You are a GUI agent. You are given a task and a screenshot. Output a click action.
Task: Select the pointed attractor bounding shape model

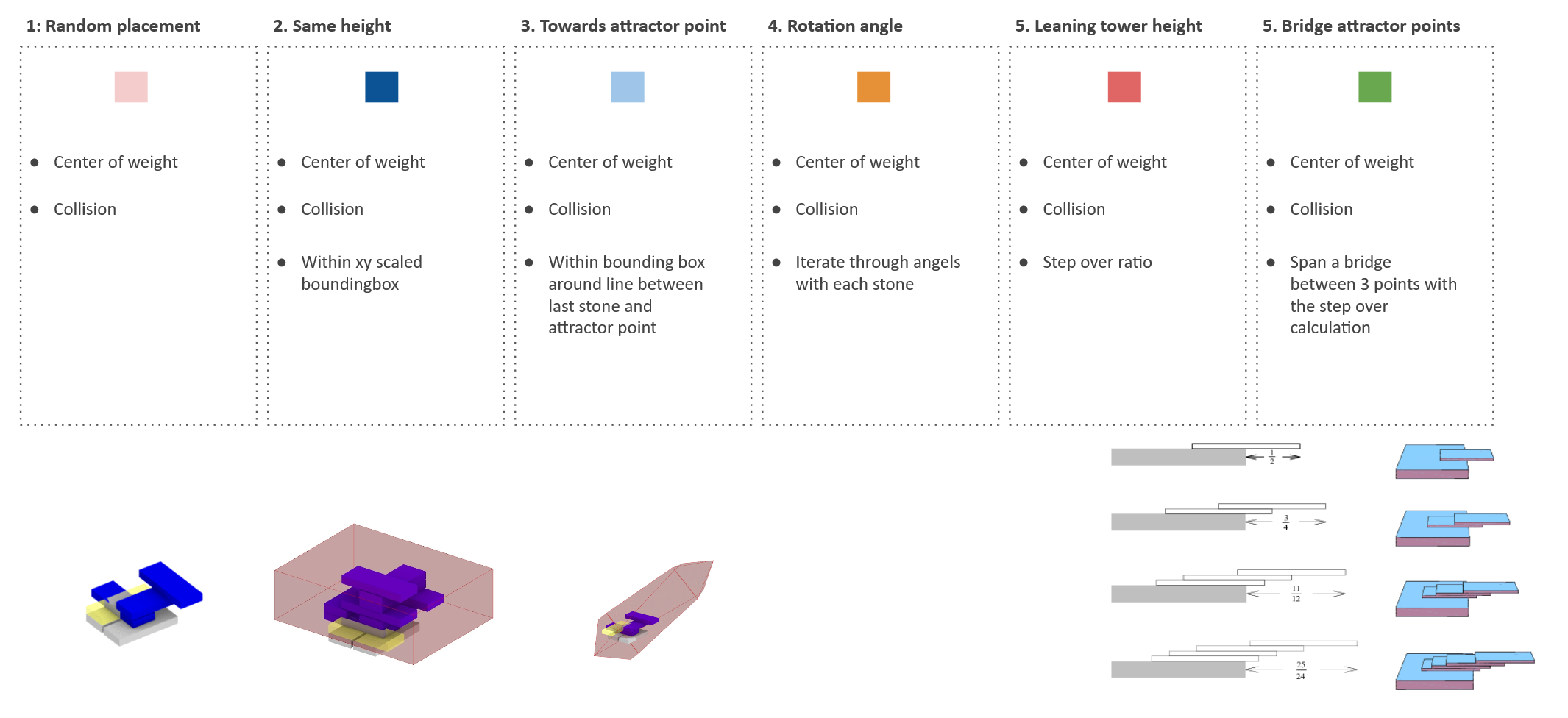[x=653, y=611]
